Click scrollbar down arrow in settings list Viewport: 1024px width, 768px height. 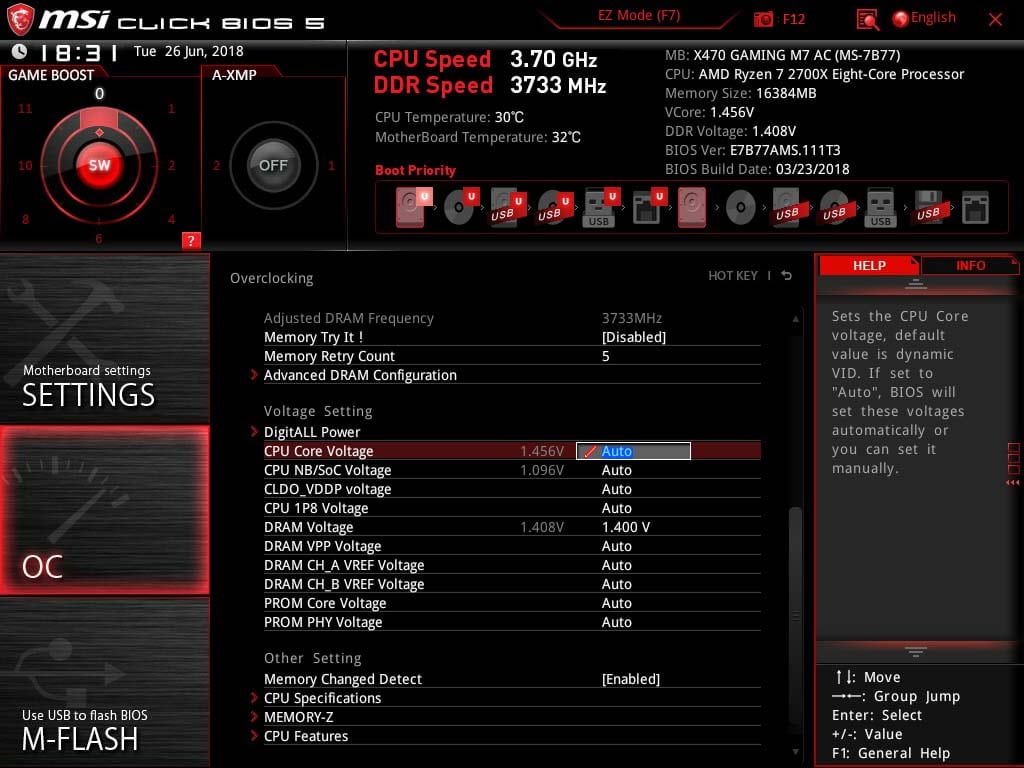click(795, 752)
